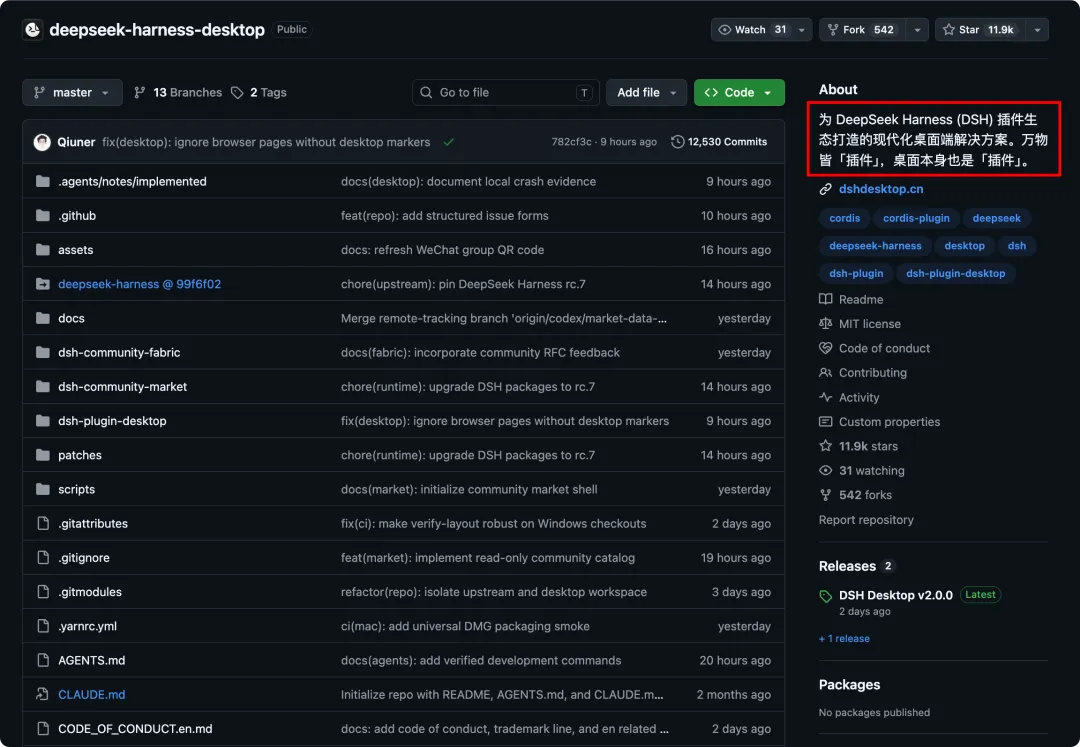The height and width of the screenshot is (747, 1080).
Task: Open the Readme link with book icon
Action: pos(851,299)
